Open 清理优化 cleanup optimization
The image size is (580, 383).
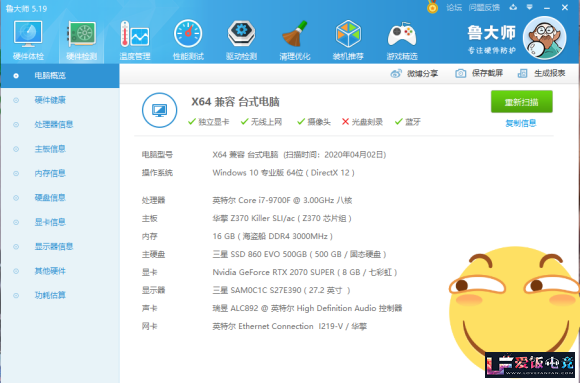pos(295,40)
